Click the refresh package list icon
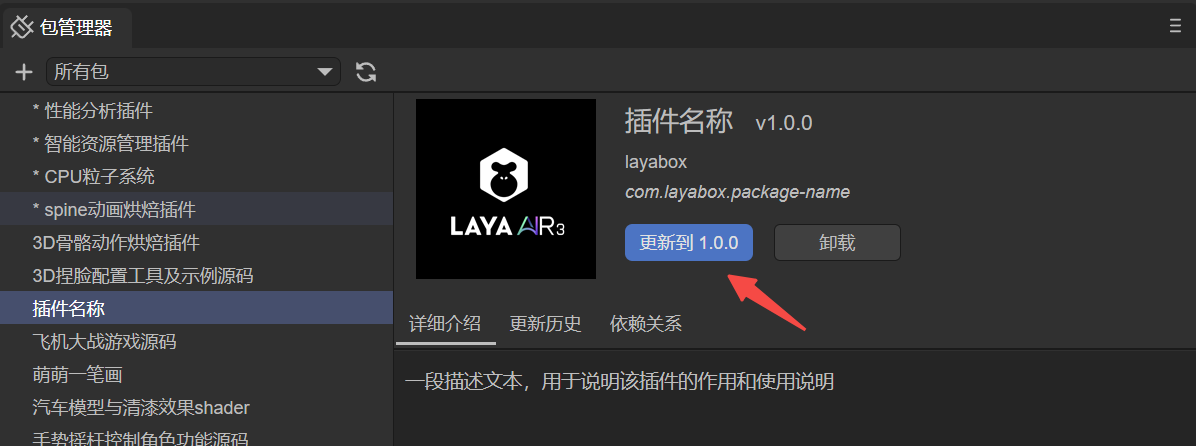The image size is (1196, 446). click(x=366, y=72)
